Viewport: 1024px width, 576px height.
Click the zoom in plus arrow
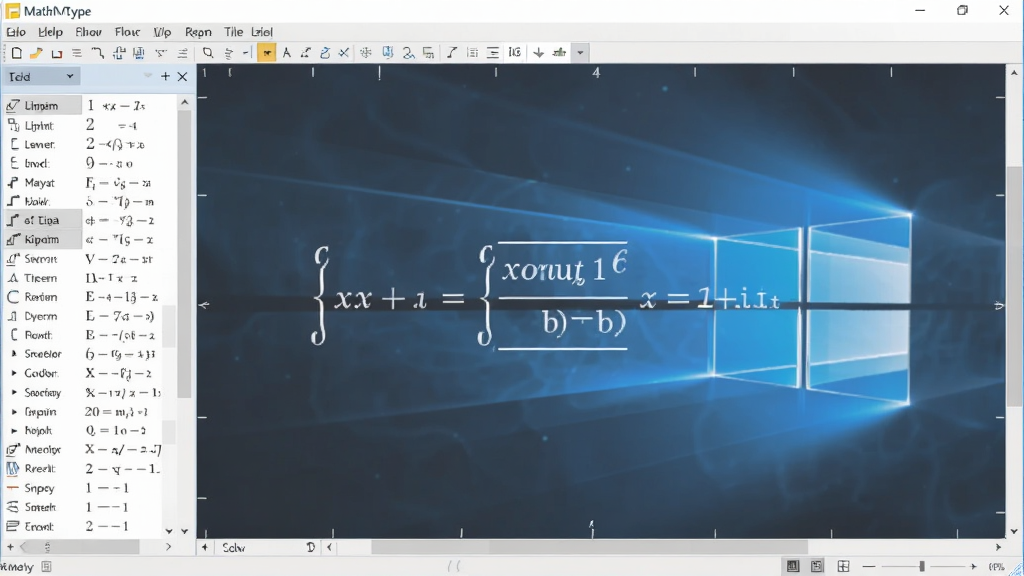pos(973,567)
